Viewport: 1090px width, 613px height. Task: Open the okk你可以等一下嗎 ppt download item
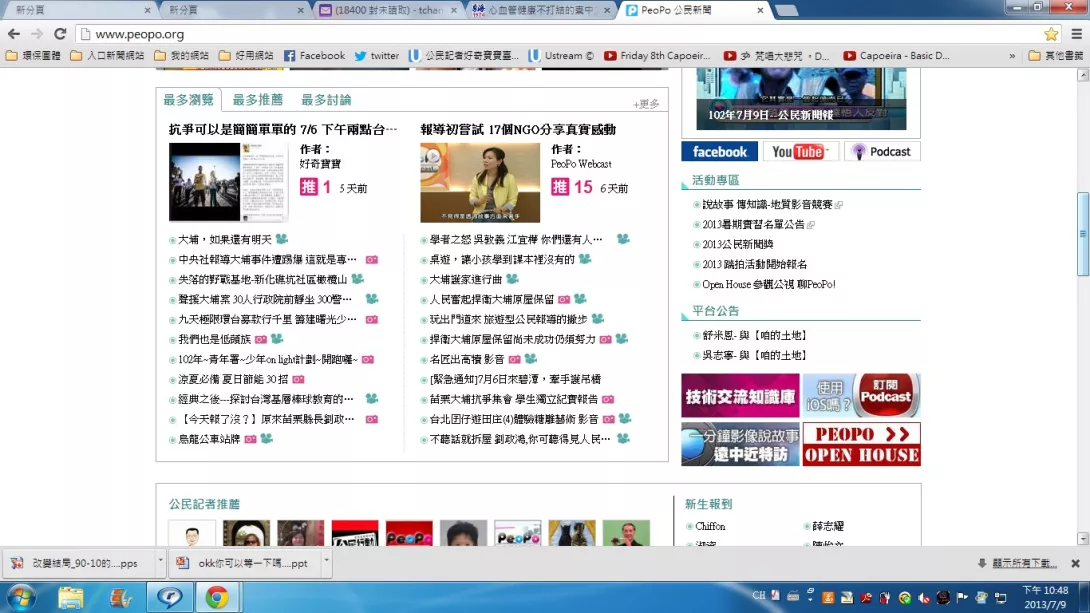(x=245, y=563)
